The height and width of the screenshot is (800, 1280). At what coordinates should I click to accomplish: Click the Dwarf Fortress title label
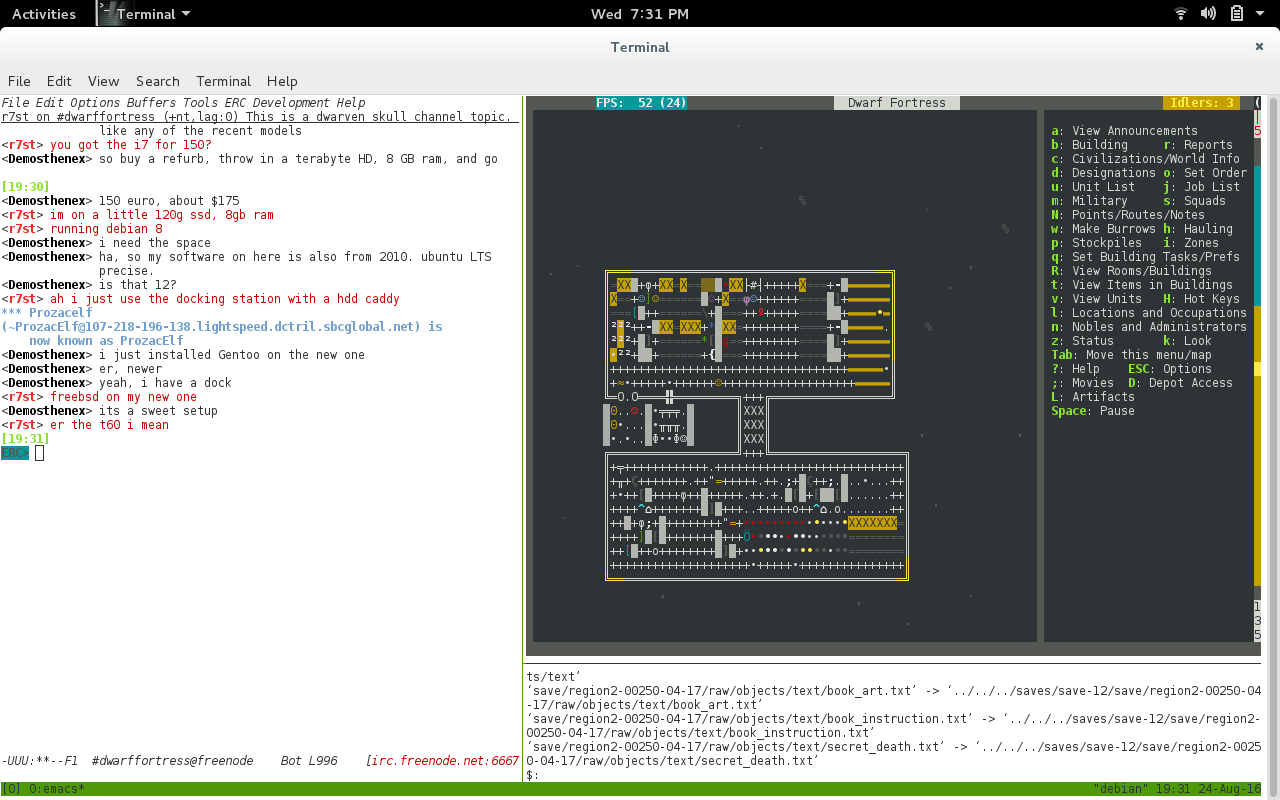[x=897, y=103]
